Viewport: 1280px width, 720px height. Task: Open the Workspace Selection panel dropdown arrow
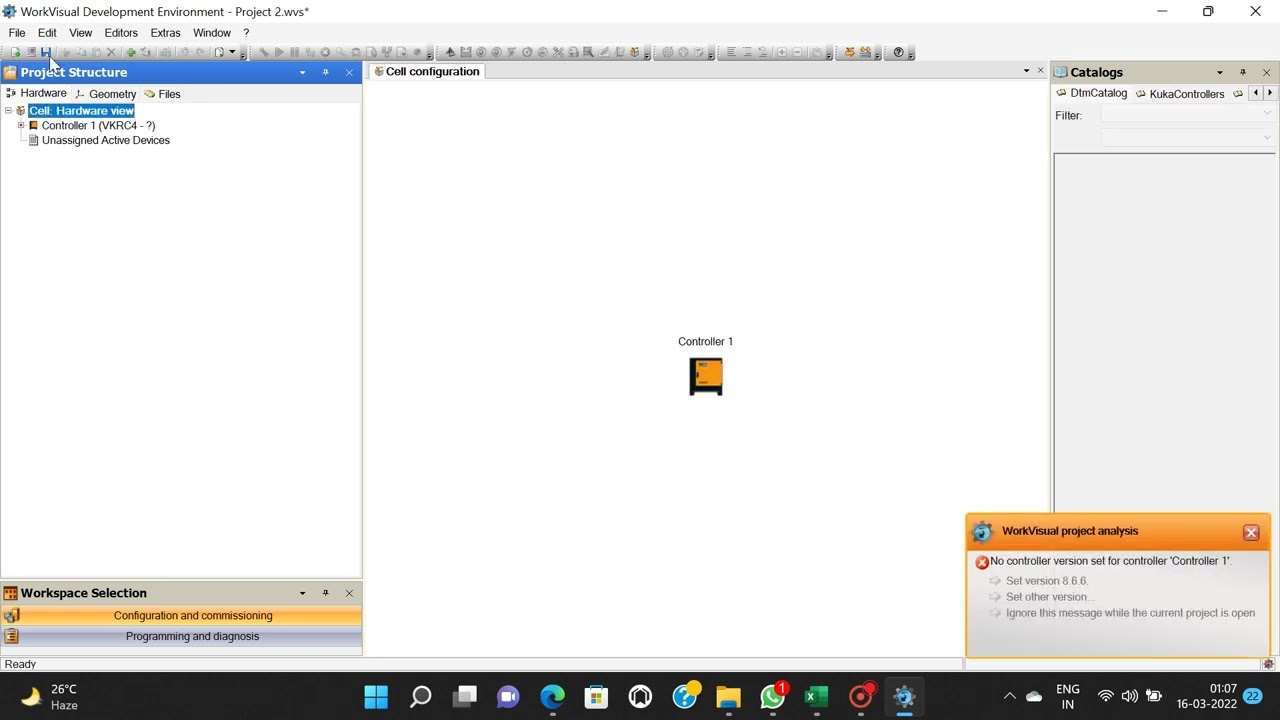(302, 593)
